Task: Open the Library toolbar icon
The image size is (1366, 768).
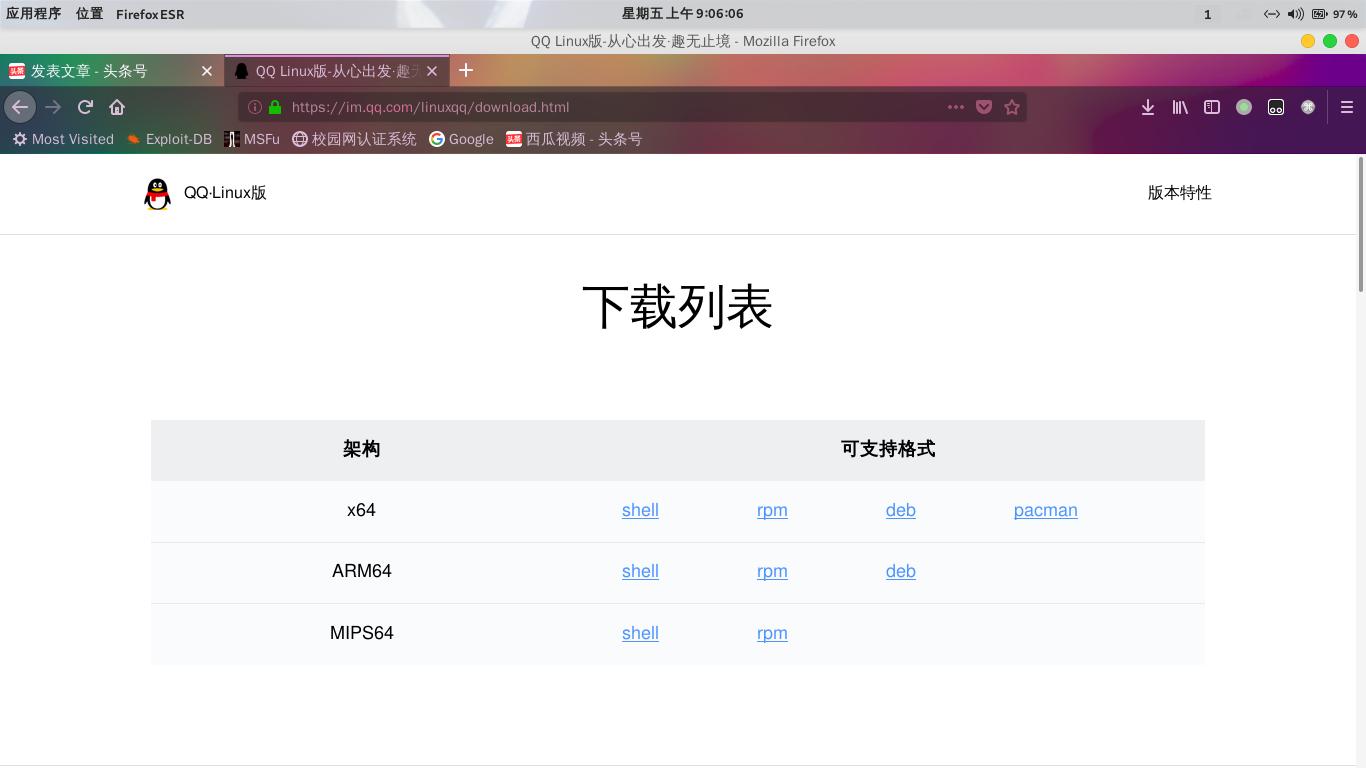Action: pos(1180,107)
